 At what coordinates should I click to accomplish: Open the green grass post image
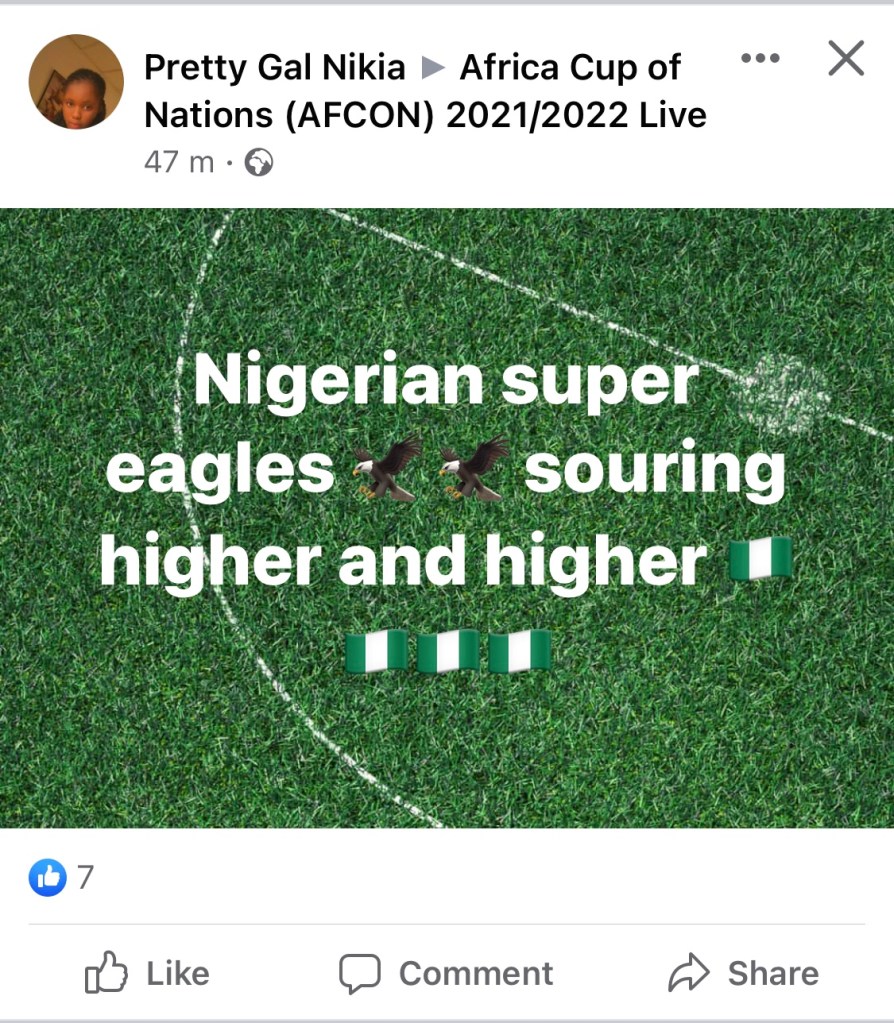(447, 518)
